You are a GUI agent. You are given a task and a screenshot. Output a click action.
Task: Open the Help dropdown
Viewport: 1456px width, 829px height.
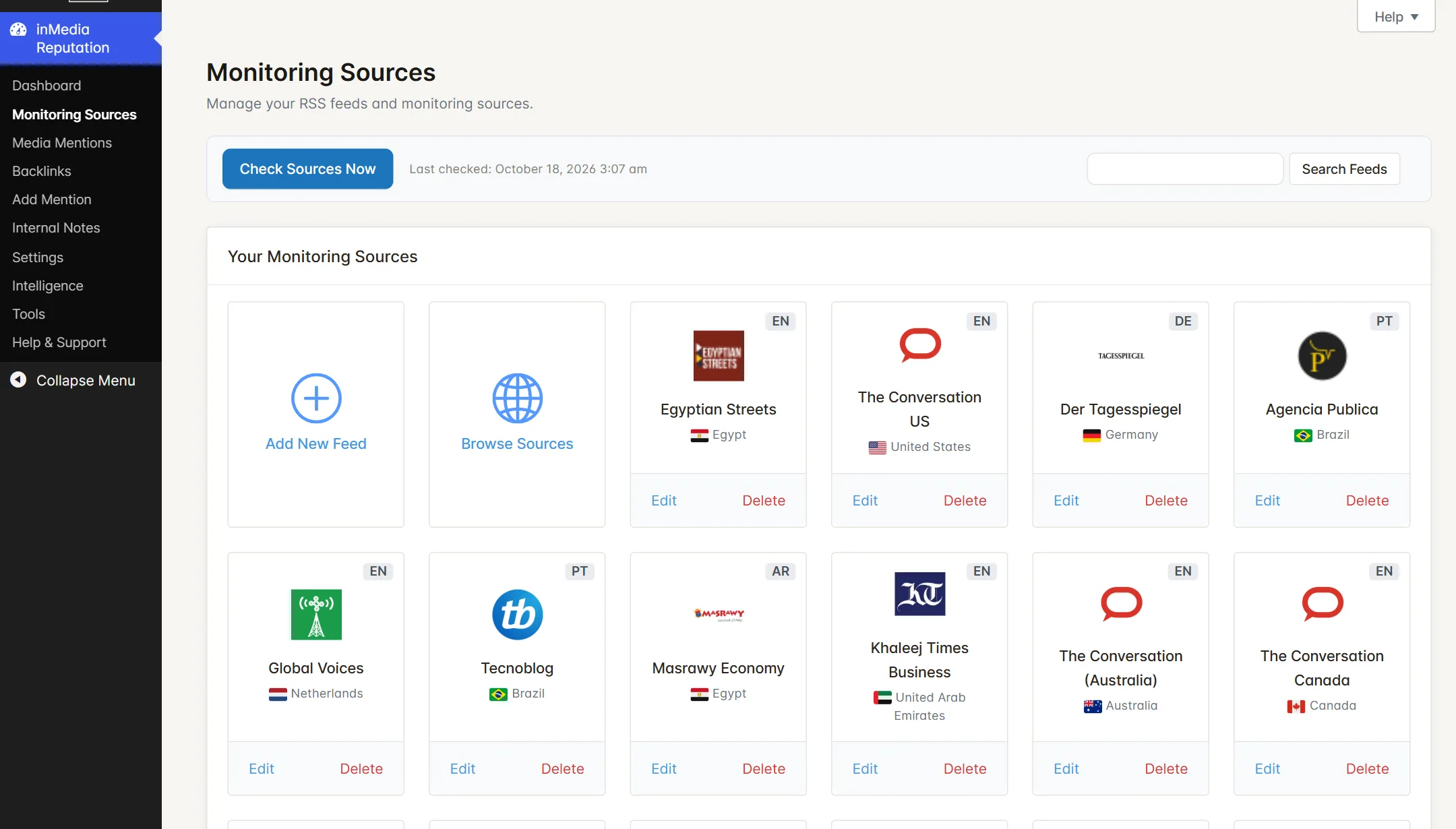click(x=1395, y=16)
